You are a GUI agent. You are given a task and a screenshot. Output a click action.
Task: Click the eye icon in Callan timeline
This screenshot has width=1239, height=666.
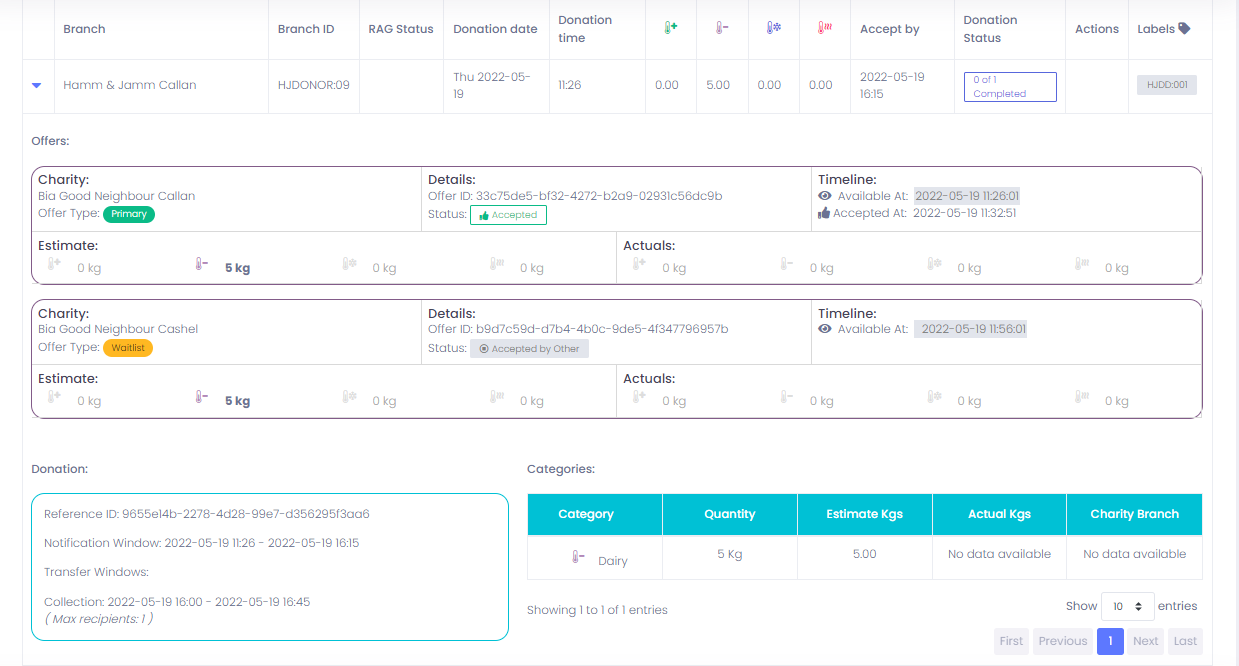[x=825, y=196]
